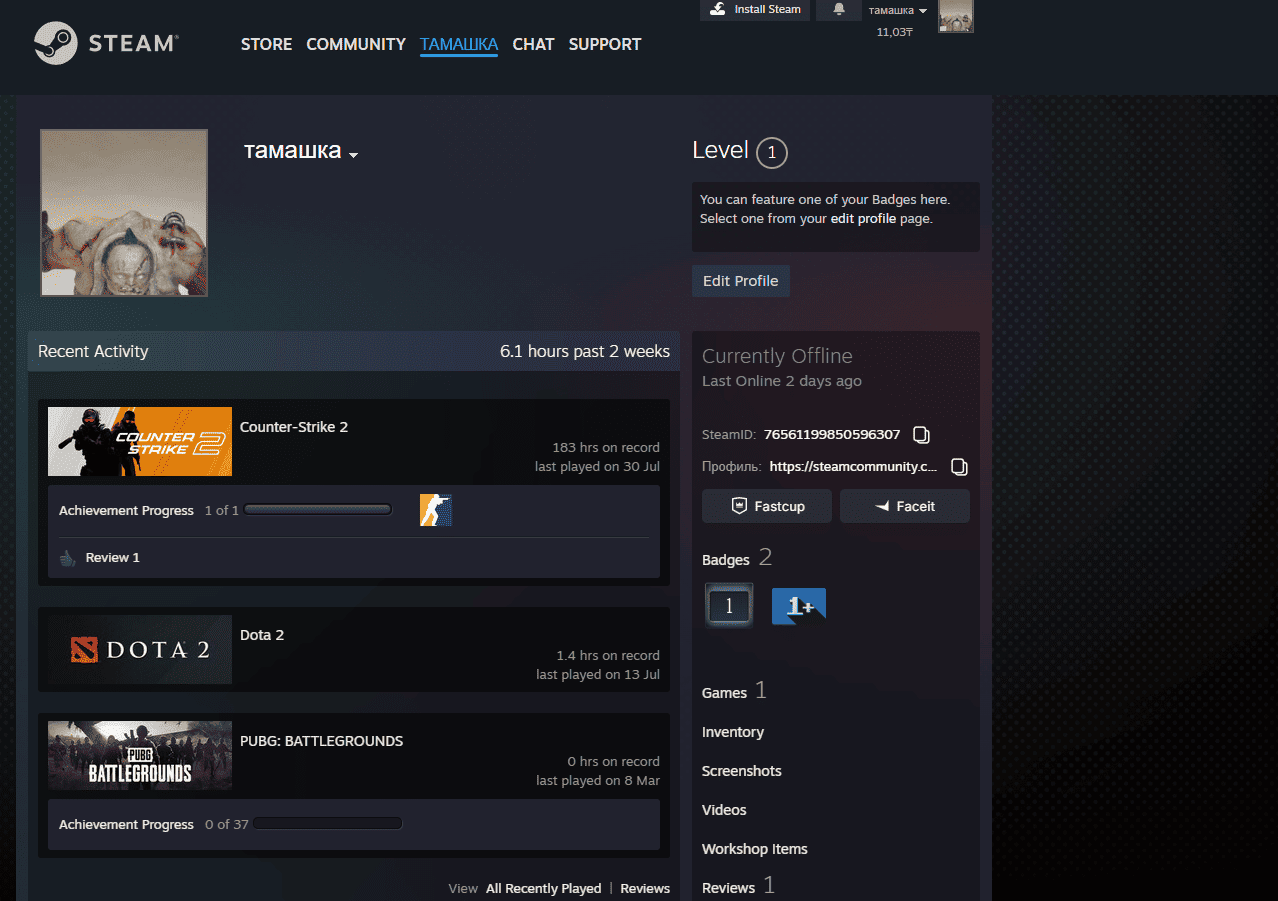This screenshot has width=1278, height=901.
Task: Open the COMMUNITY menu
Action: pyautogui.click(x=356, y=44)
